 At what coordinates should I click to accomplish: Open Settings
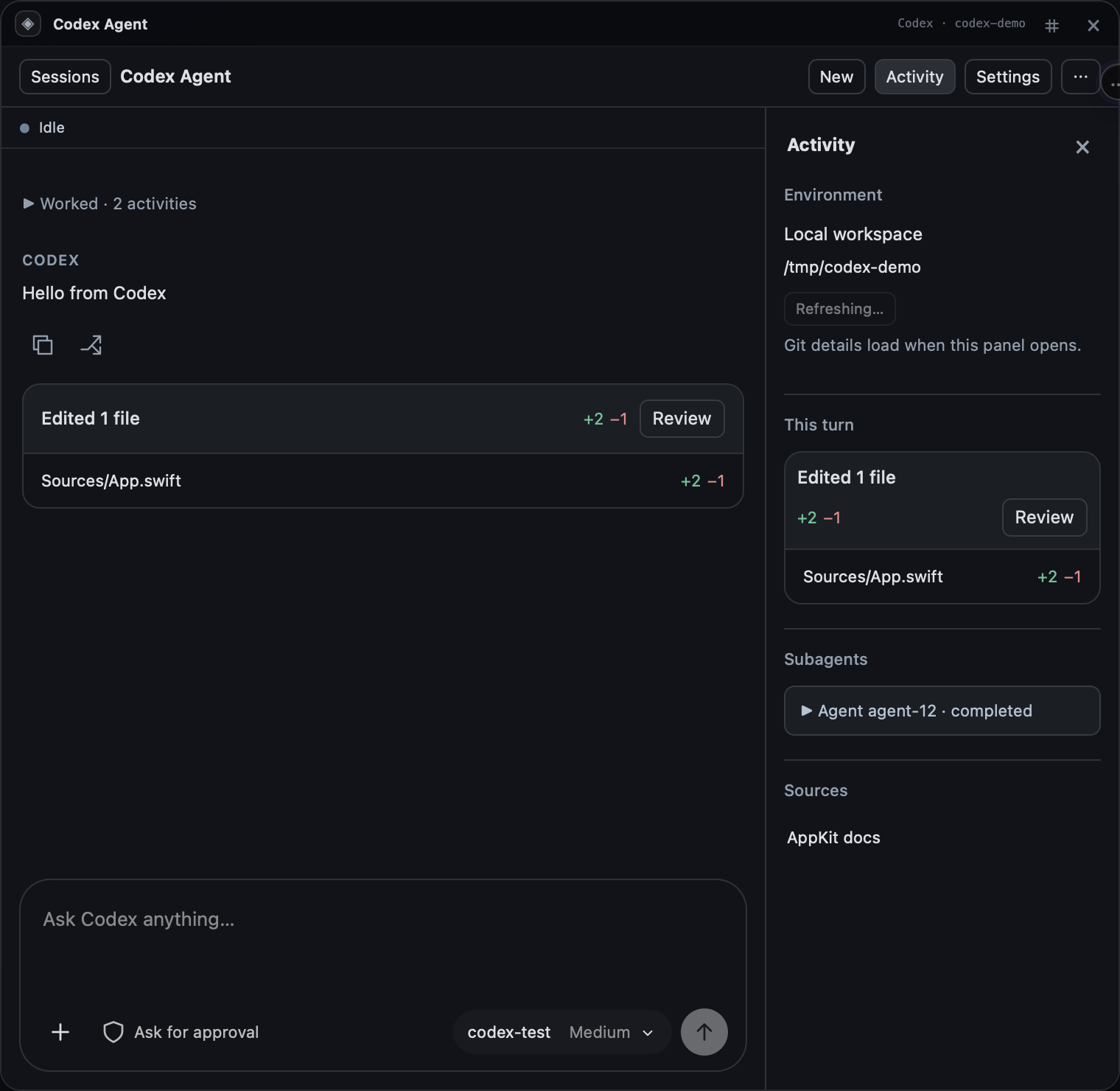coord(1008,77)
